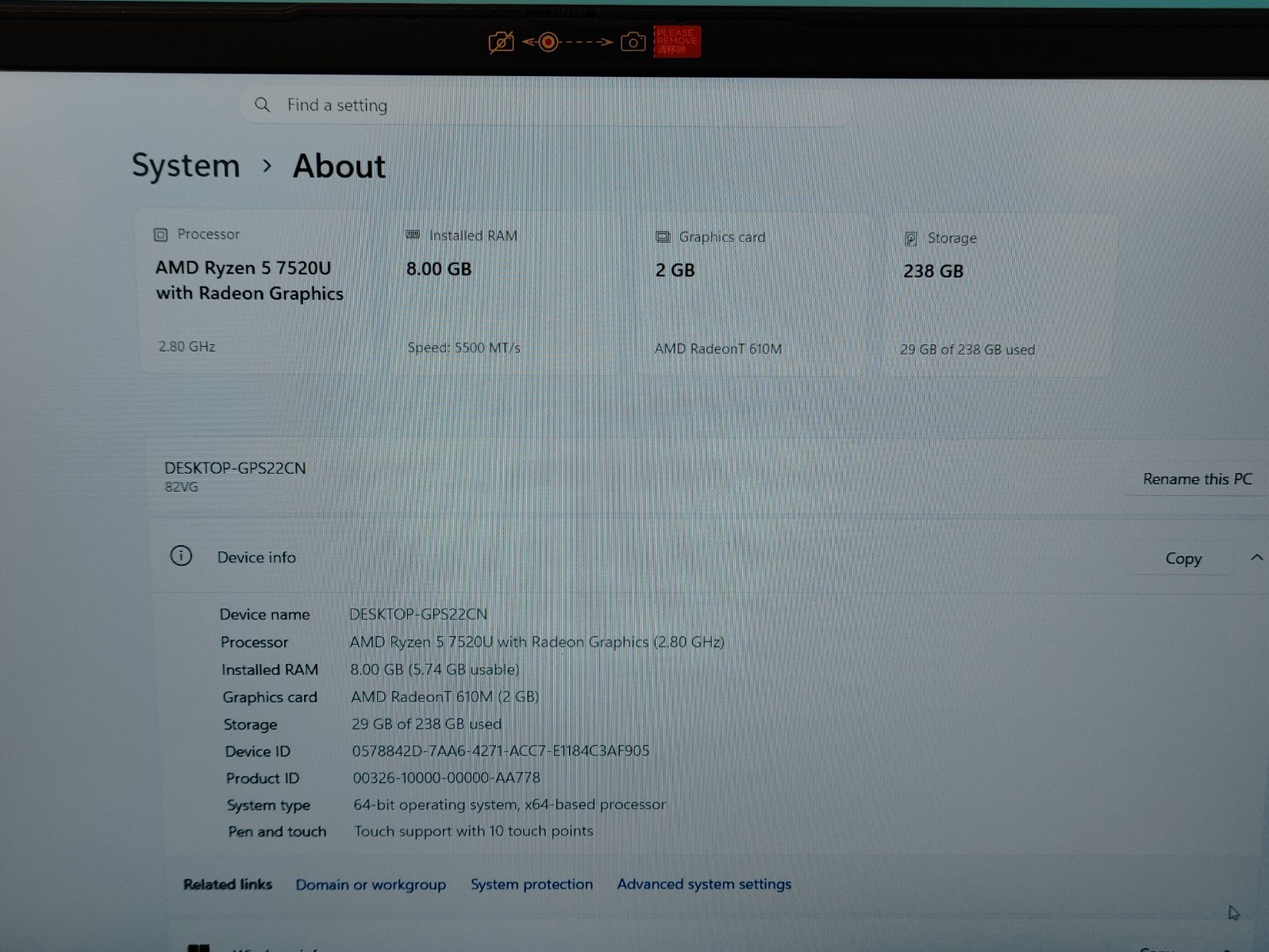Focus the Find a setting search box
Viewport: 1269px width, 952px height.
point(546,105)
